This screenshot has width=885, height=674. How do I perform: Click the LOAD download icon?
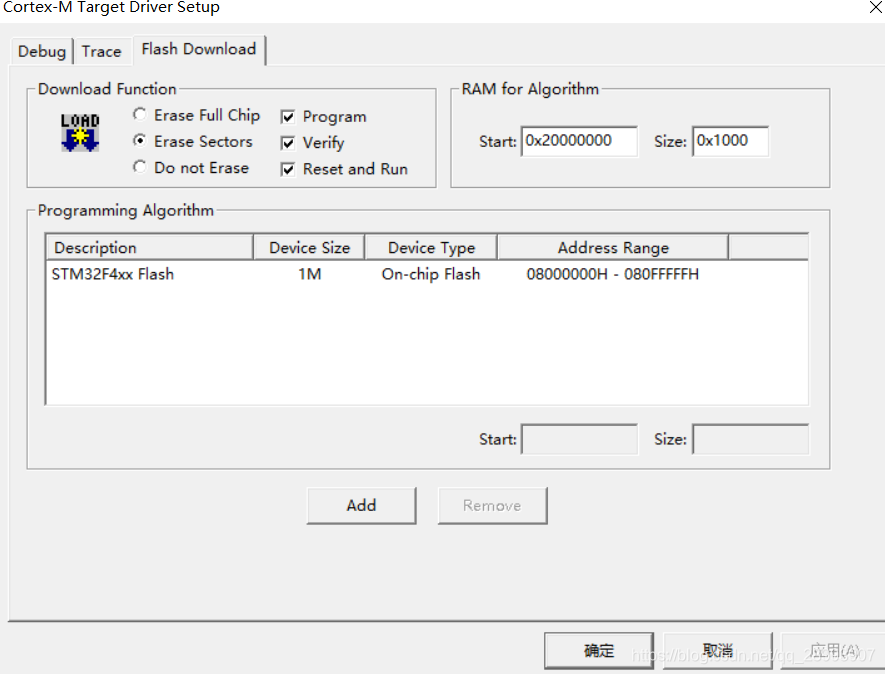coord(80,133)
